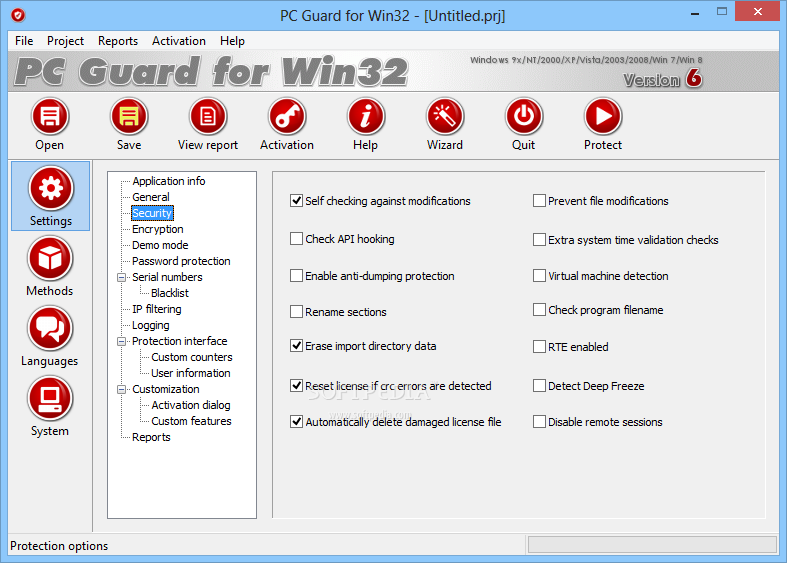Image resolution: width=787 pixels, height=563 pixels.
Task: Select Blacklist under Serial numbers
Action: pos(170,293)
